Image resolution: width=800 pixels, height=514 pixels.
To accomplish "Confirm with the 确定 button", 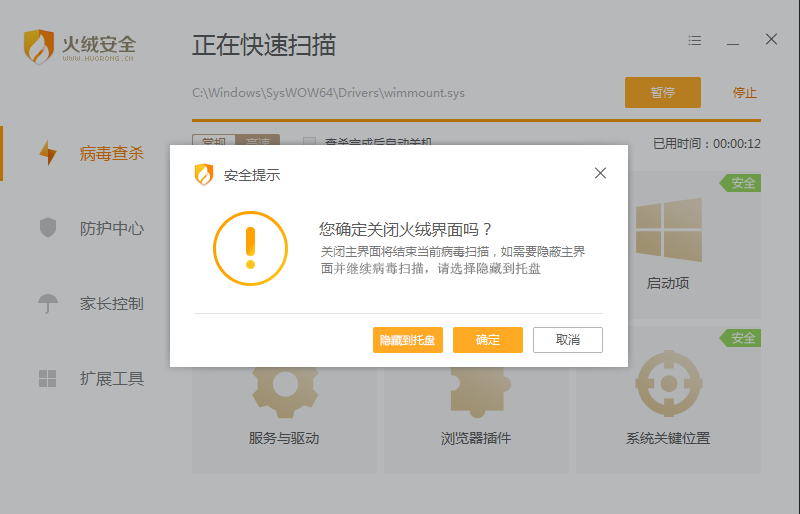I will pos(488,340).
